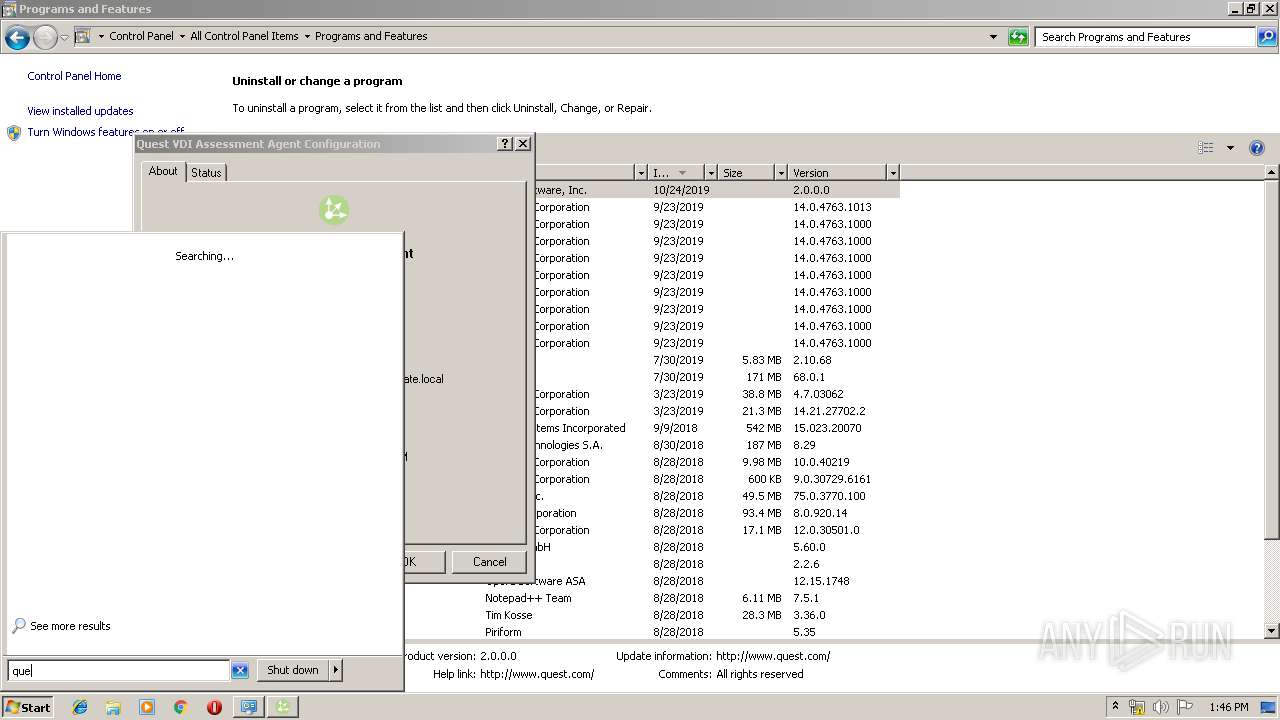The height and width of the screenshot is (720, 1280).
Task: Open Opera browser from taskbar
Action: pos(214,707)
